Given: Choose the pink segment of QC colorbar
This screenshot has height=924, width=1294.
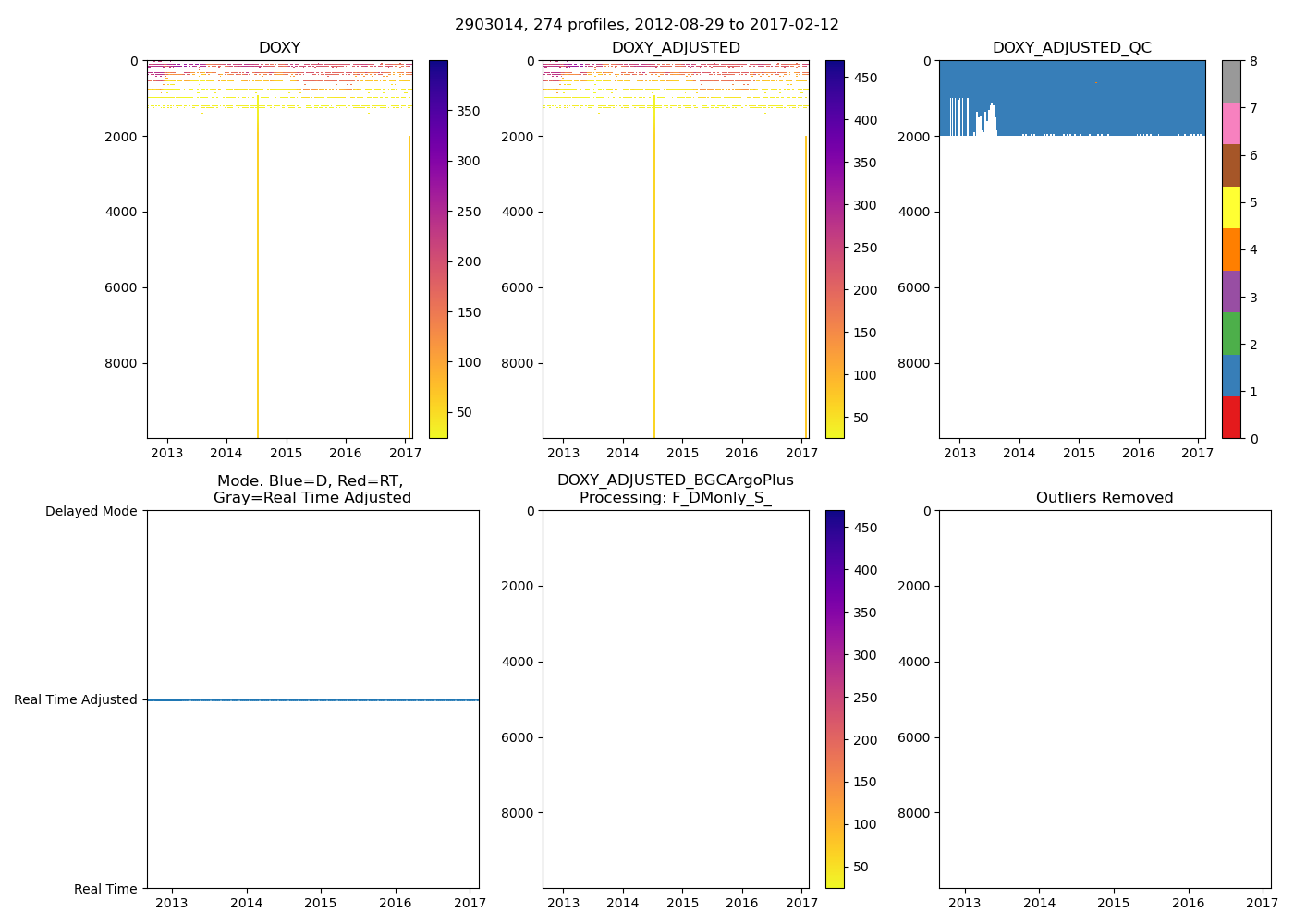Looking at the screenshot, I should pos(1231,123).
